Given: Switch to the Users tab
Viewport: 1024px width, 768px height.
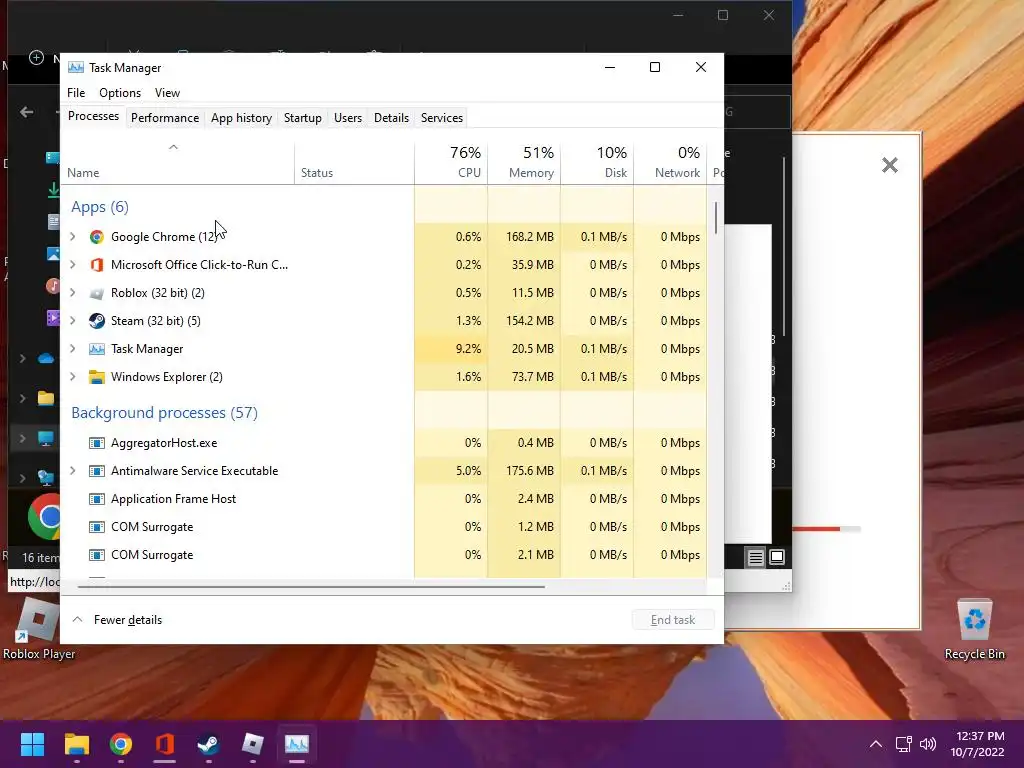Looking at the screenshot, I should click(x=347, y=118).
